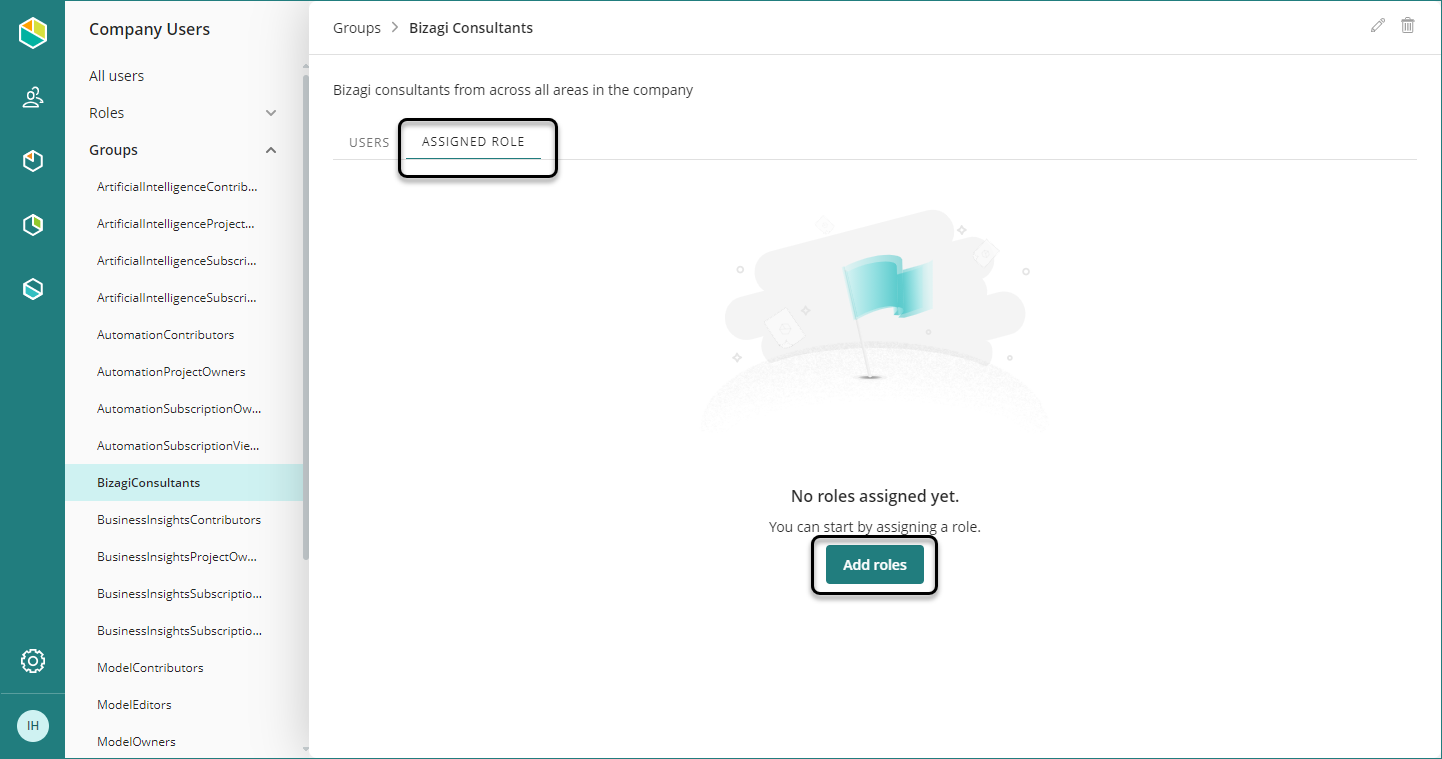This screenshot has width=1442, height=759.
Task: Click the Add roles button
Action: pos(875,565)
